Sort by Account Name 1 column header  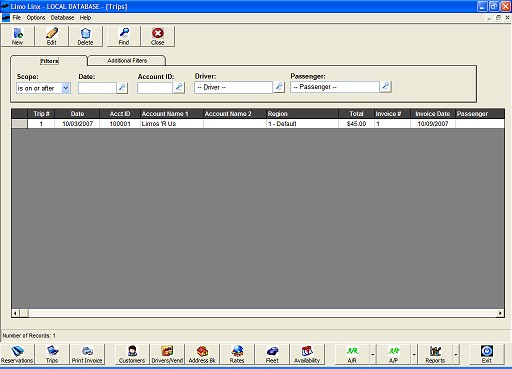tap(172, 114)
